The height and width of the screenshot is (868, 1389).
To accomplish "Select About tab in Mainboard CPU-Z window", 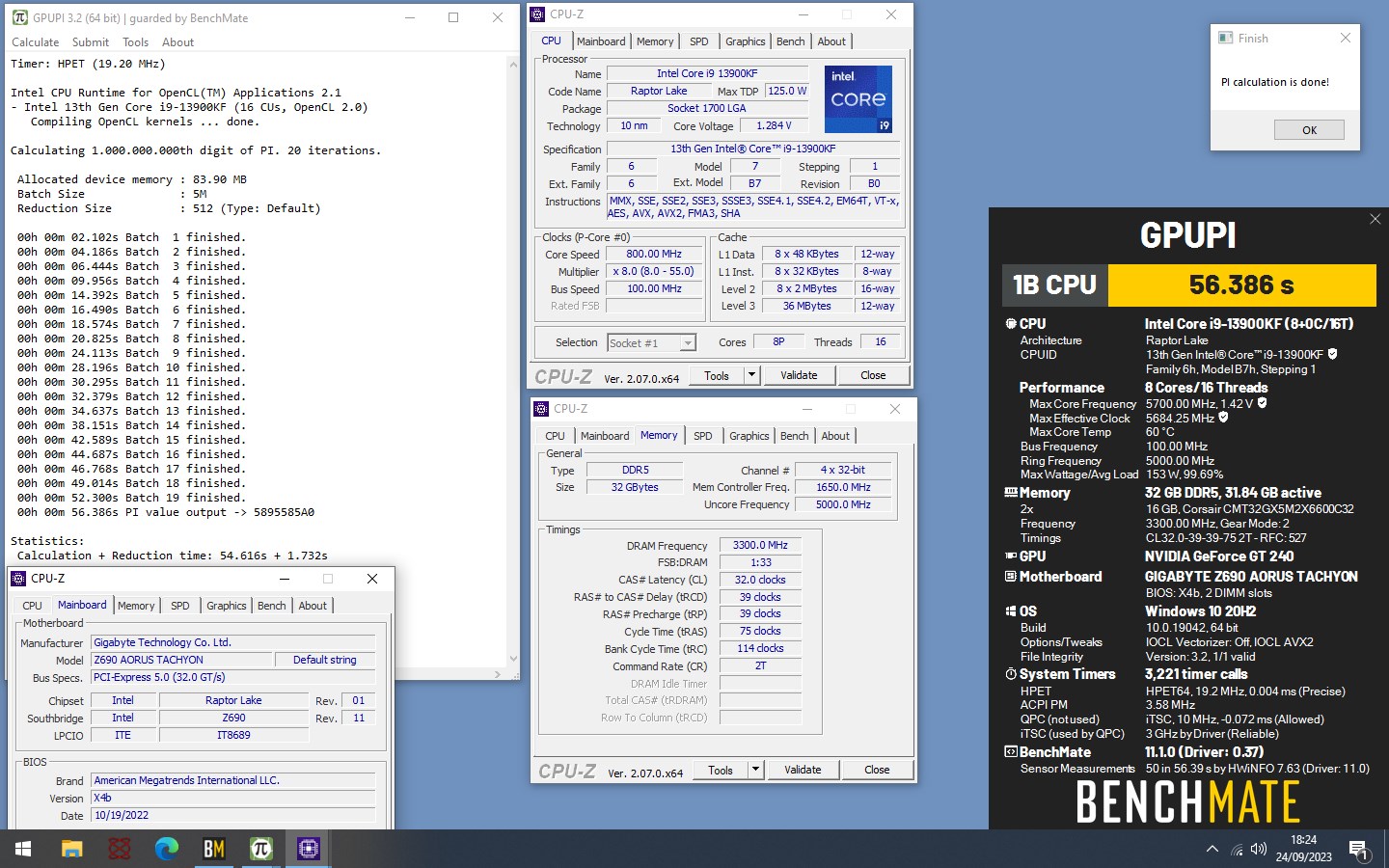I will click(x=313, y=606).
